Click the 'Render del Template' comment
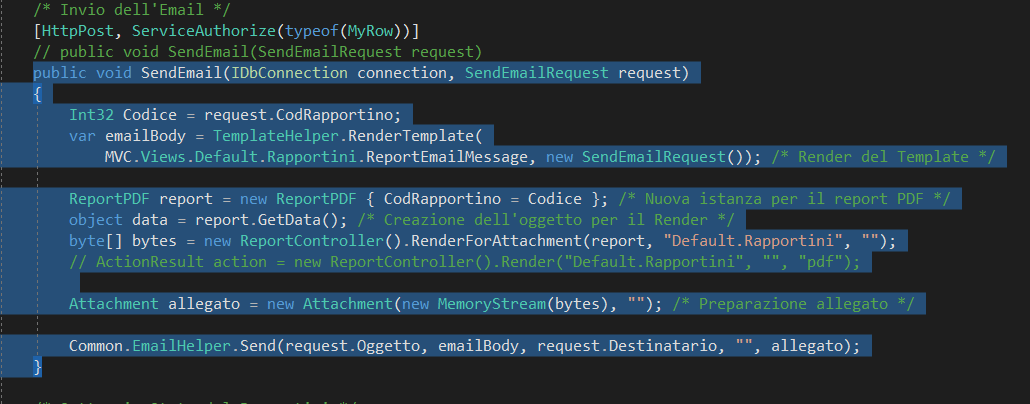1030x404 pixels. pyautogui.click(x=884, y=157)
